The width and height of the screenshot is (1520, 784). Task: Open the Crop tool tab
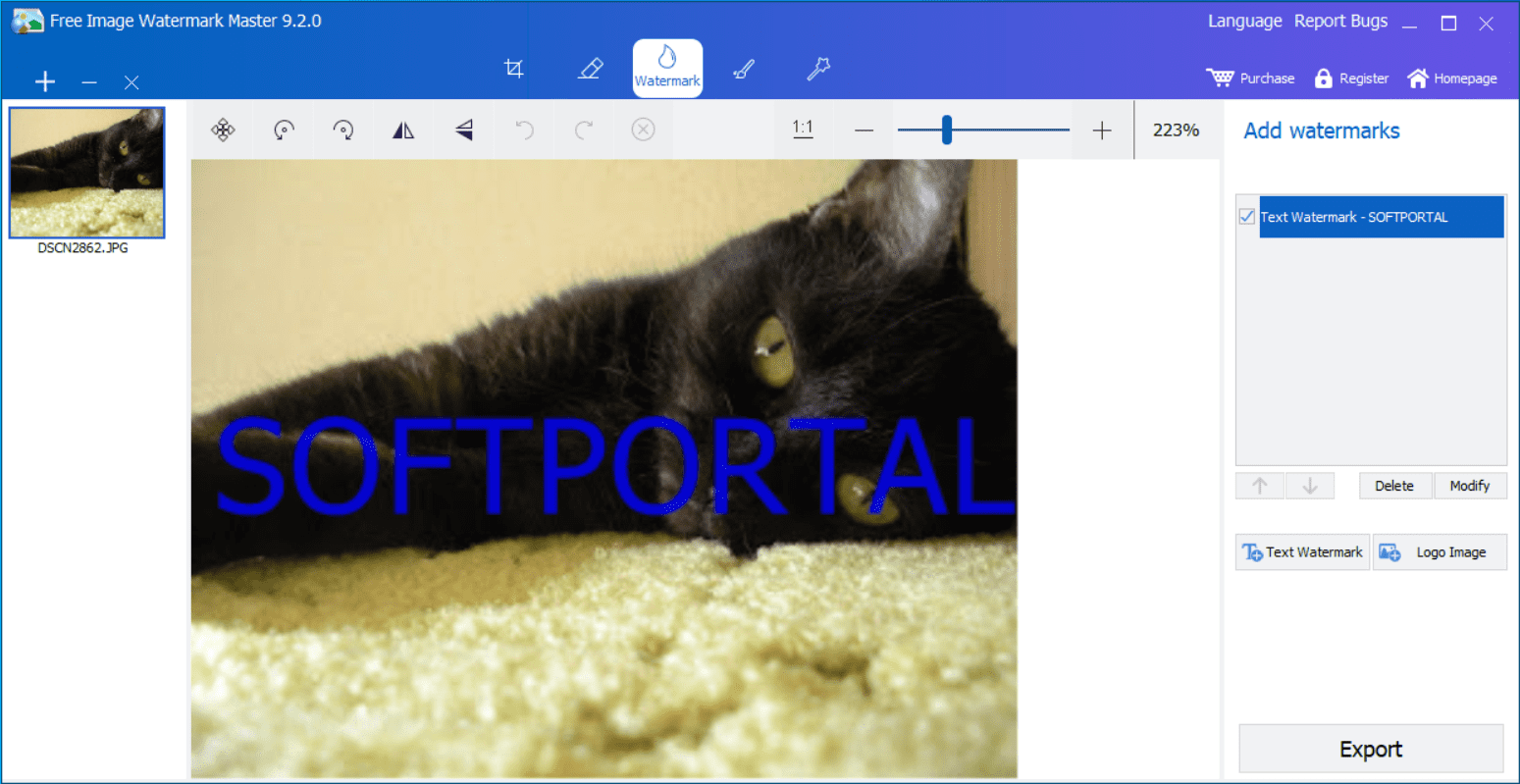click(x=513, y=69)
